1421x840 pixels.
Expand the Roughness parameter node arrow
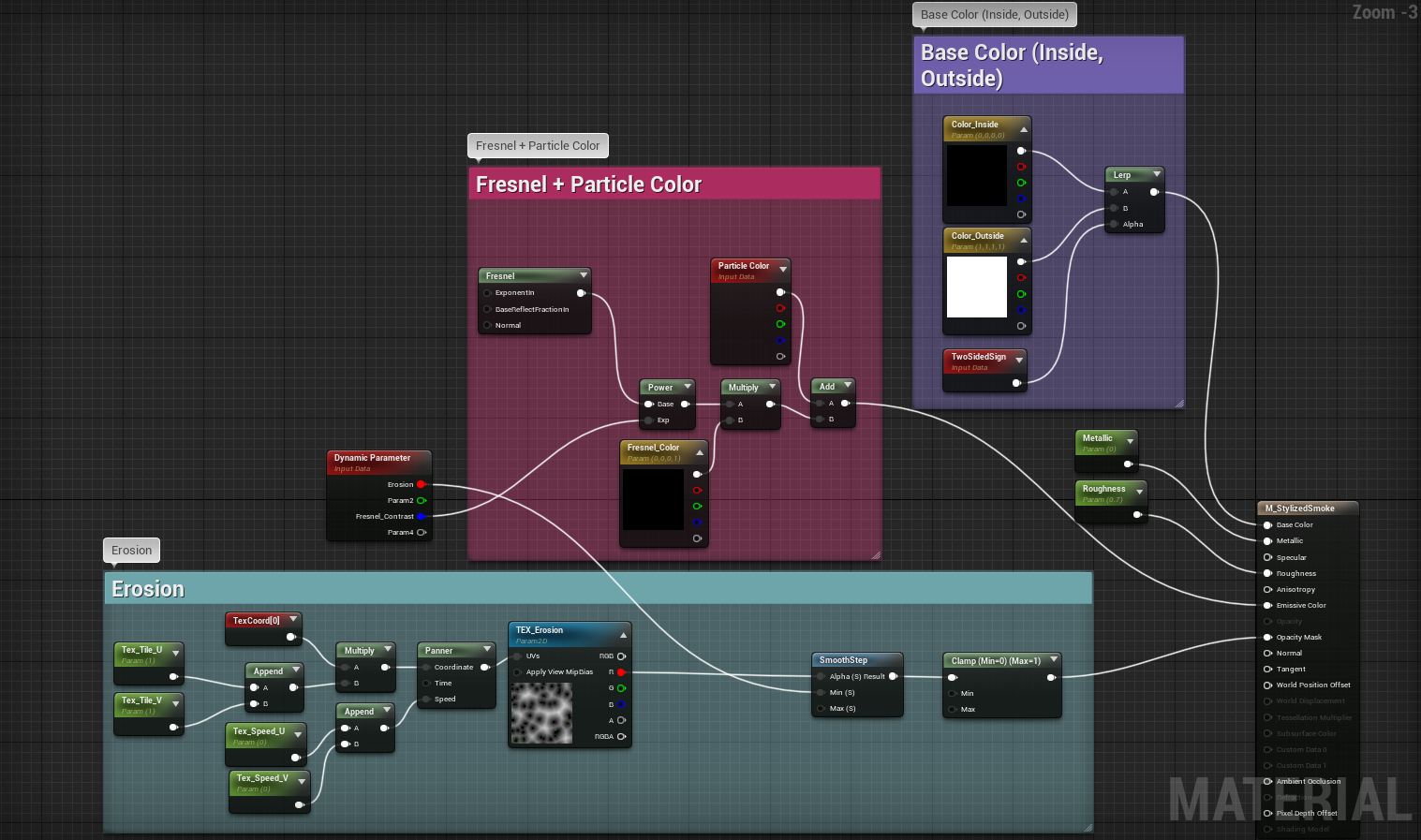coord(1139,492)
